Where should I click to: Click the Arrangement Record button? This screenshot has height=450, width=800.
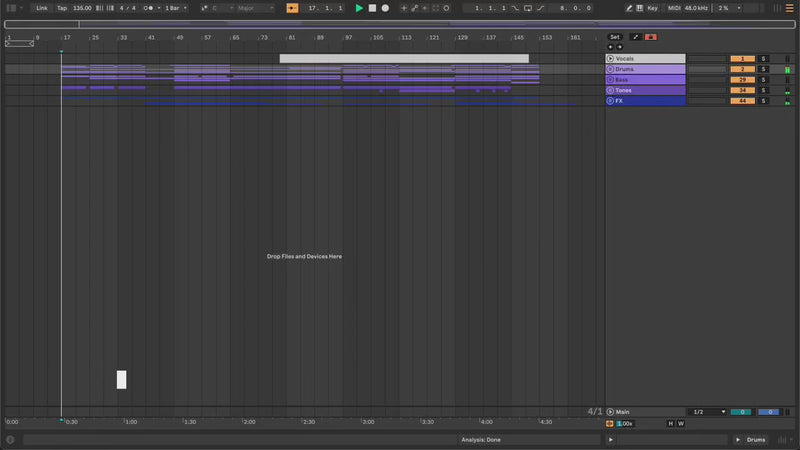point(385,8)
